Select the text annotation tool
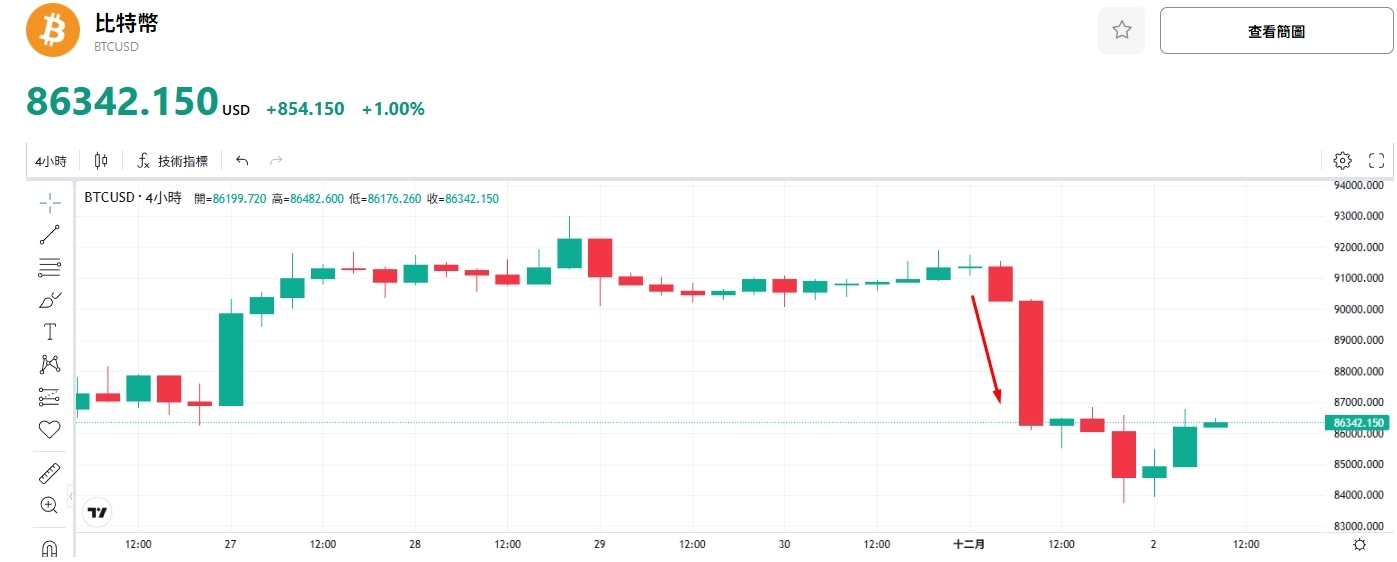 (x=49, y=332)
